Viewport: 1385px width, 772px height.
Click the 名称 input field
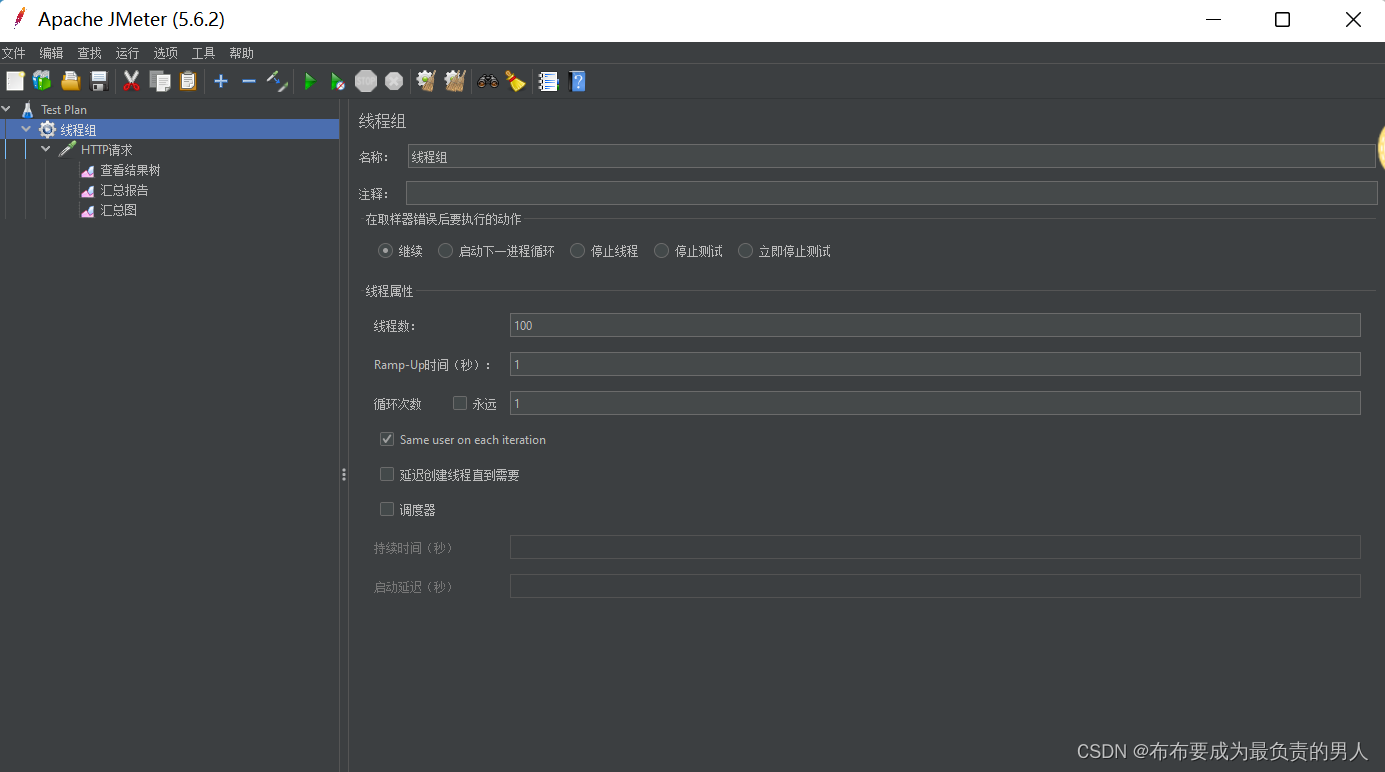tap(891, 156)
